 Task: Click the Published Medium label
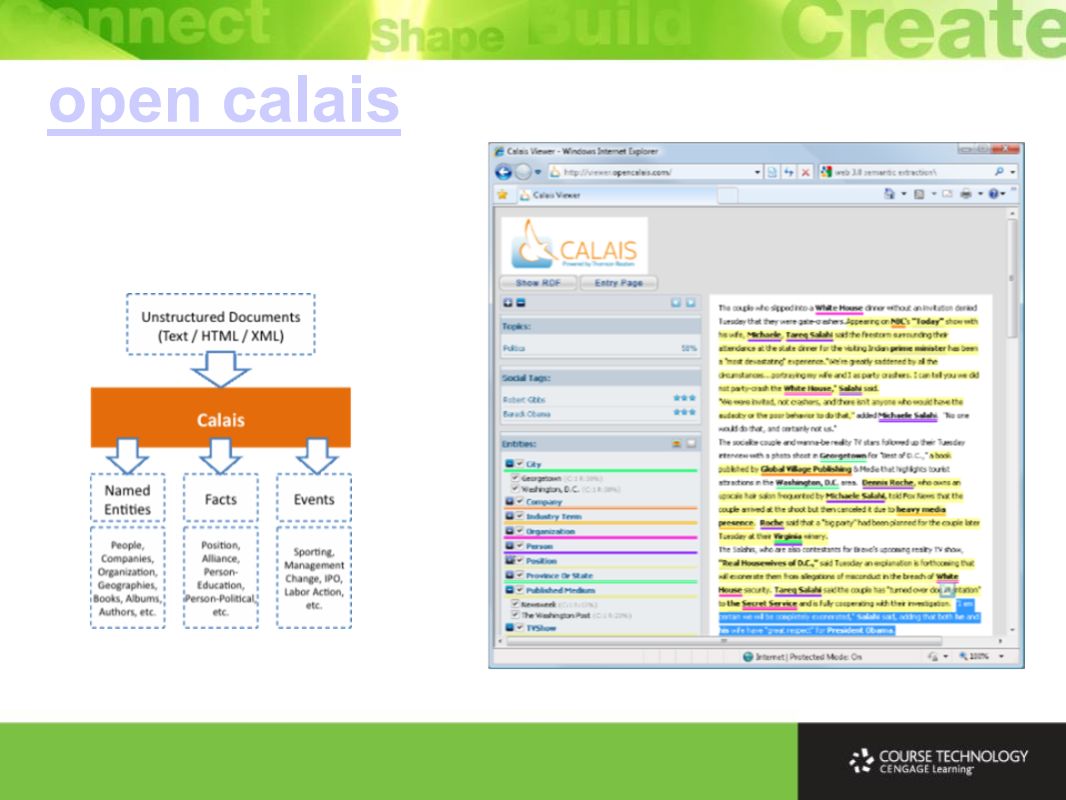(x=561, y=591)
